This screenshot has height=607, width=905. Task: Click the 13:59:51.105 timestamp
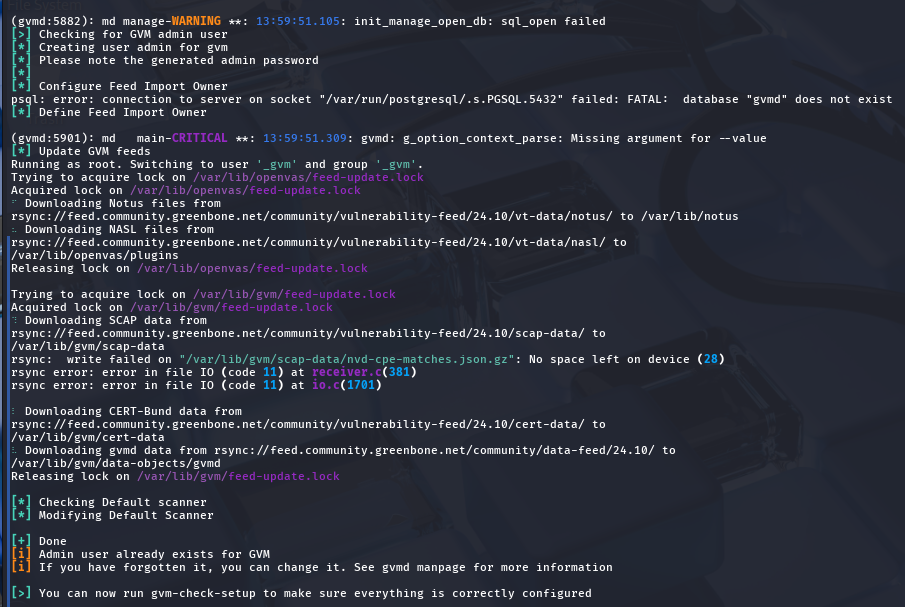point(298,21)
